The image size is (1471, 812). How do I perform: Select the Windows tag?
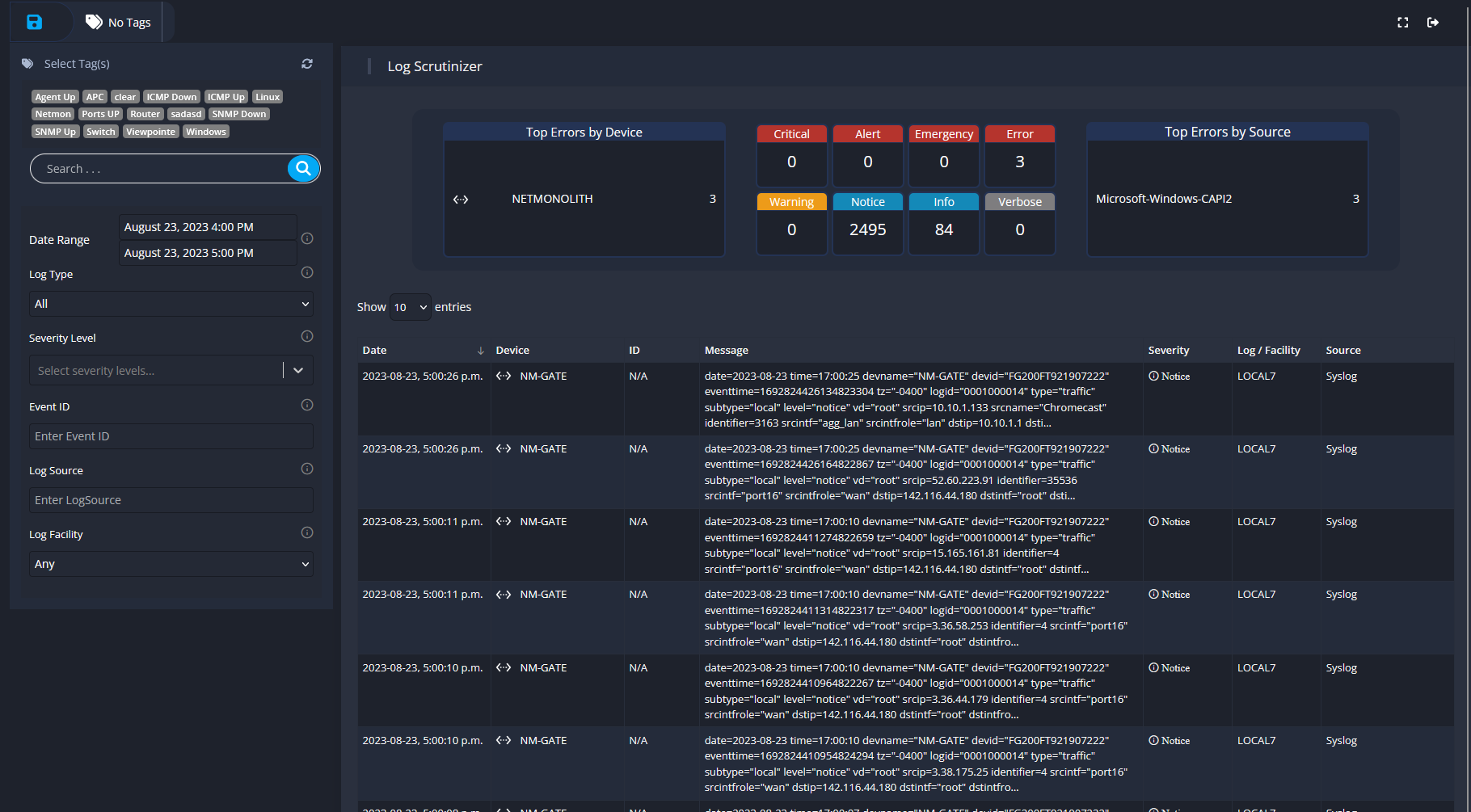pyautogui.click(x=206, y=132)
